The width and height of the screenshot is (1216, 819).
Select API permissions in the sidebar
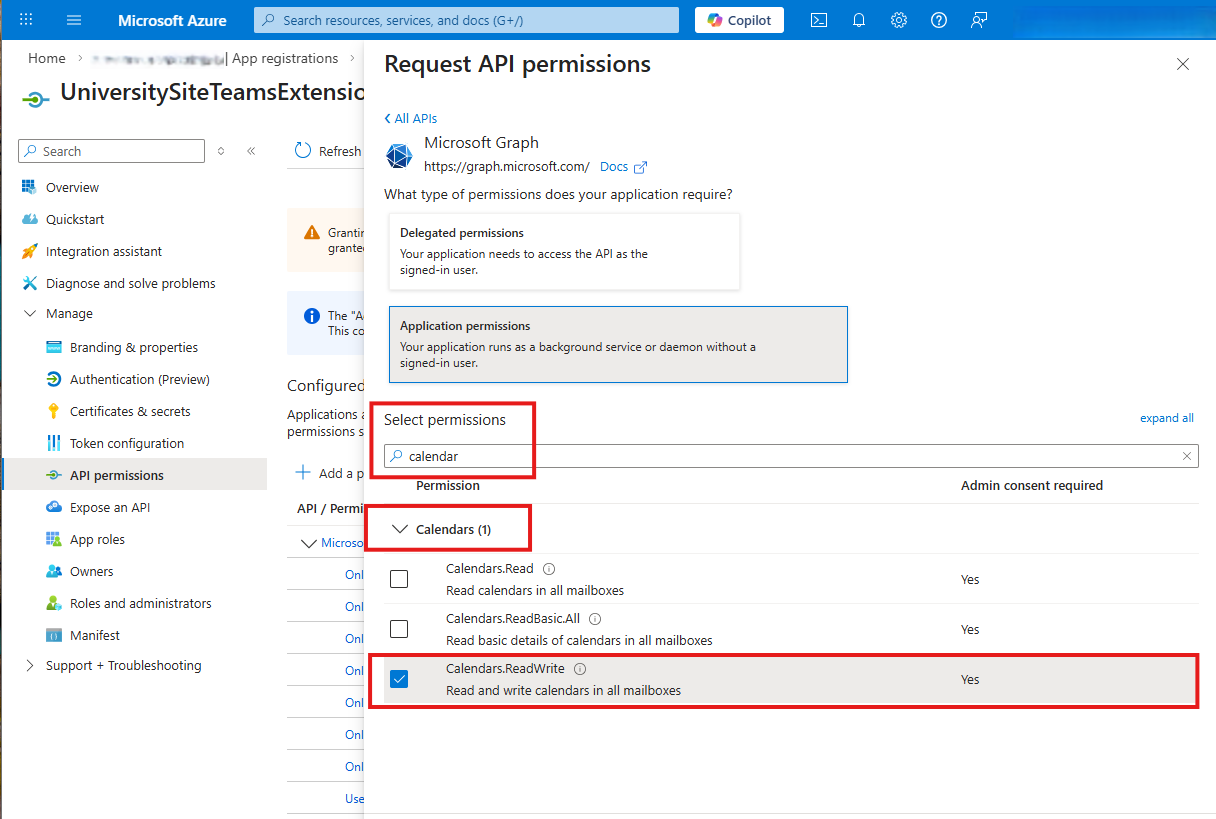point(117,475)
